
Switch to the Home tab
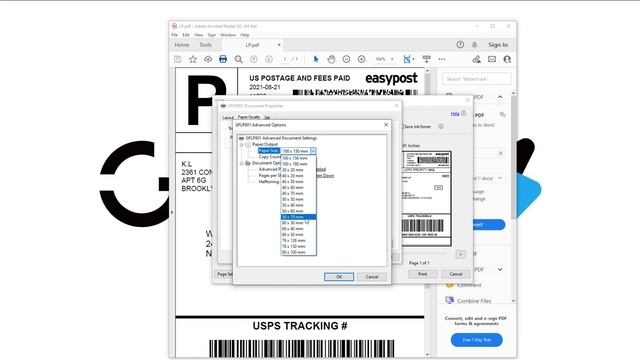pyautogui.click(x=182, y=45)
